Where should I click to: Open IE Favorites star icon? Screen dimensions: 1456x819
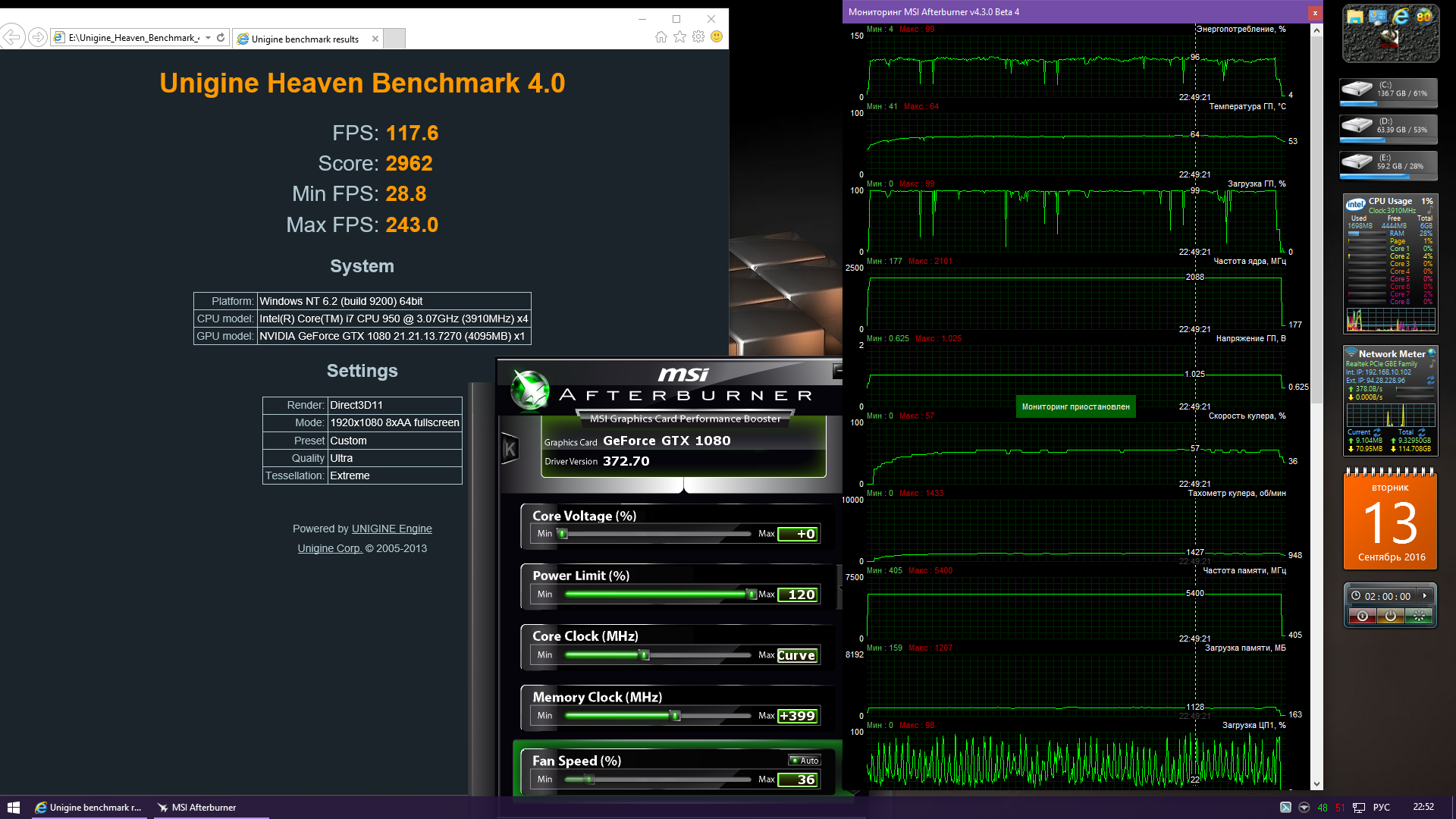click(x=679, y=37)
